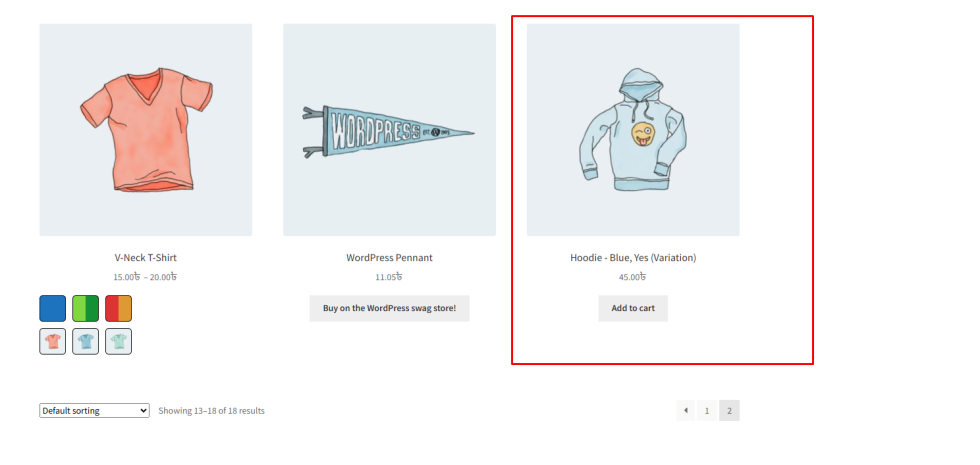
Task: Click the V-Neck 15.00–20.00 price range
Action: [145, 277]
